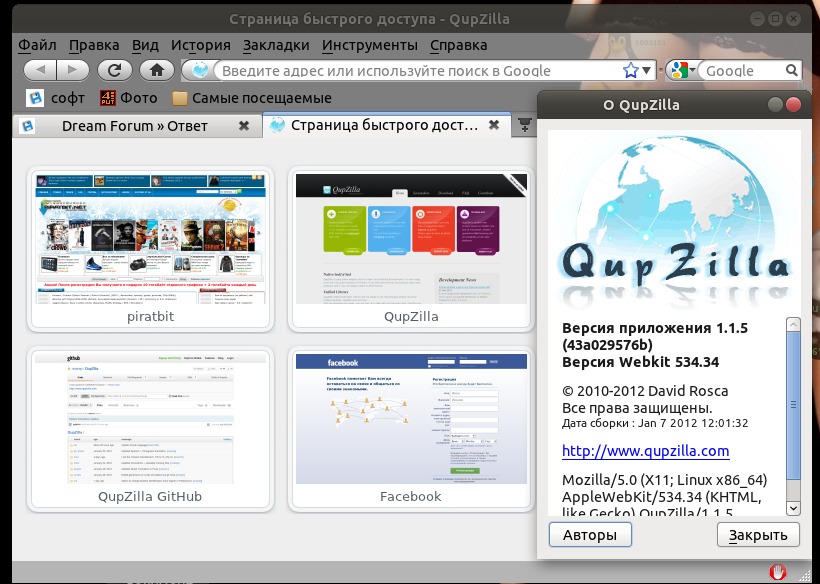Open the Закладки menu

[x=276, y=45]
